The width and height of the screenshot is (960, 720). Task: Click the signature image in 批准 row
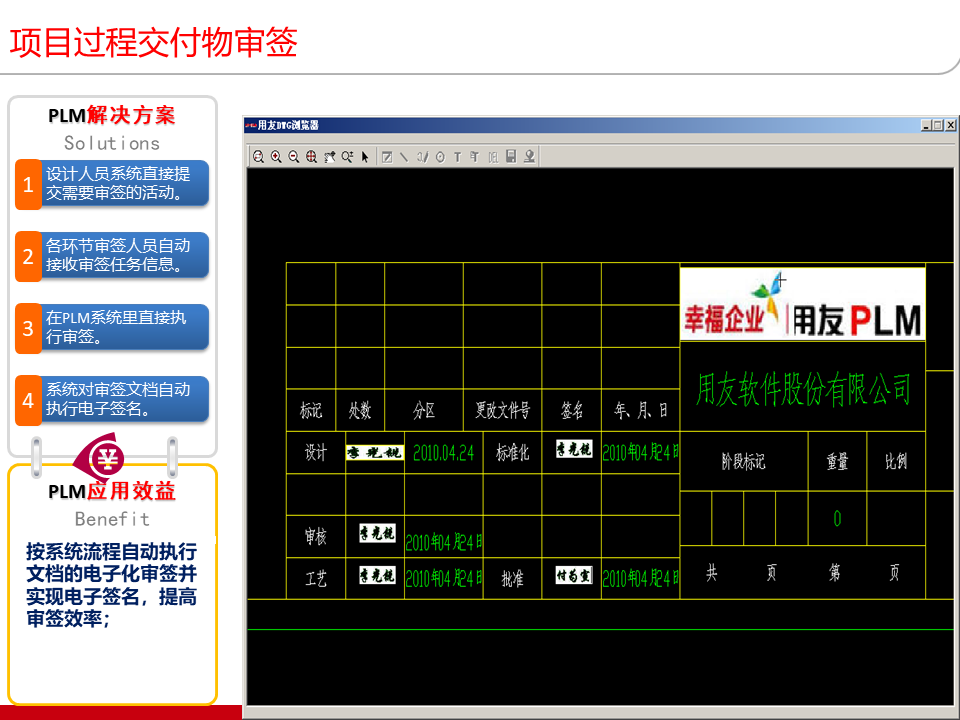coord(574,576)
